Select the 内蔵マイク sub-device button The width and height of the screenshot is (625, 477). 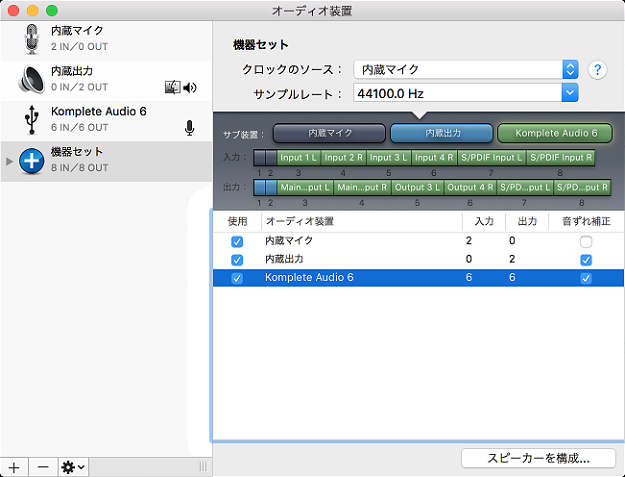tap(329, 133)
